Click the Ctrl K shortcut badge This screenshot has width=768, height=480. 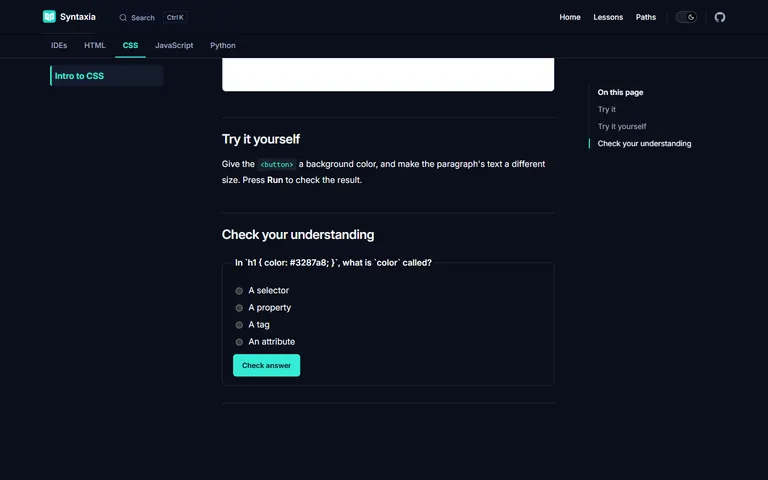[x=175, y=18]
